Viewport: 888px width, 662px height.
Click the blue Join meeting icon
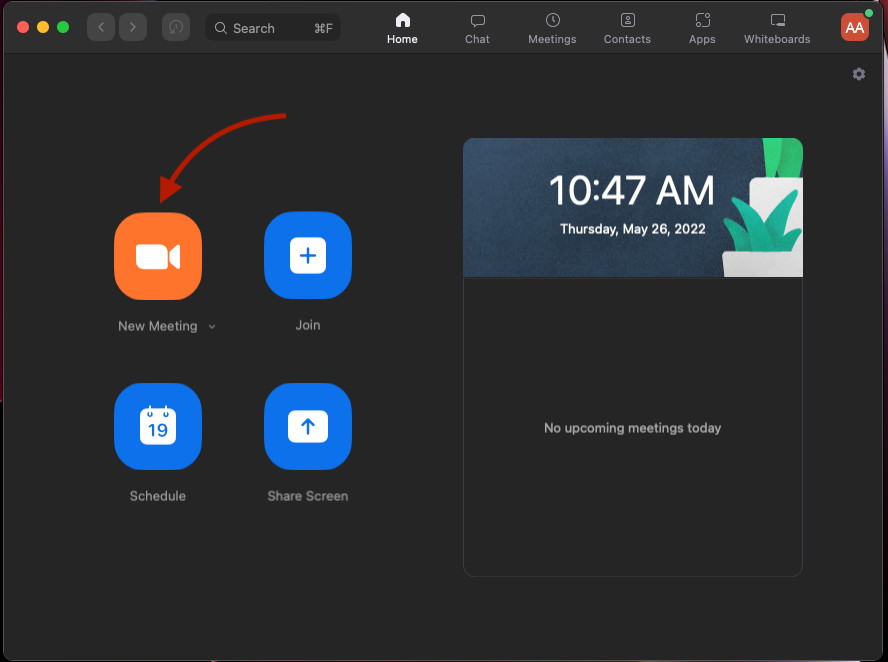point(308,255)
